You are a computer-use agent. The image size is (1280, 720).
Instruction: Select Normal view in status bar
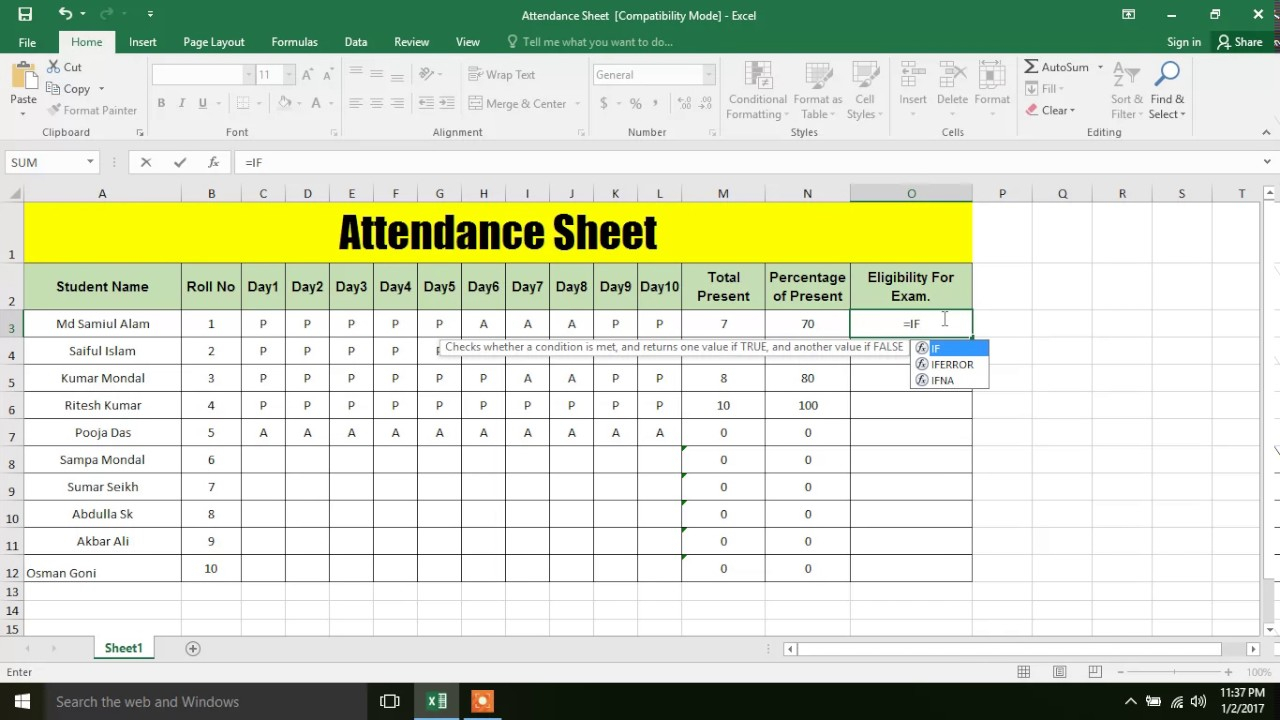[x=1024, y=672]
